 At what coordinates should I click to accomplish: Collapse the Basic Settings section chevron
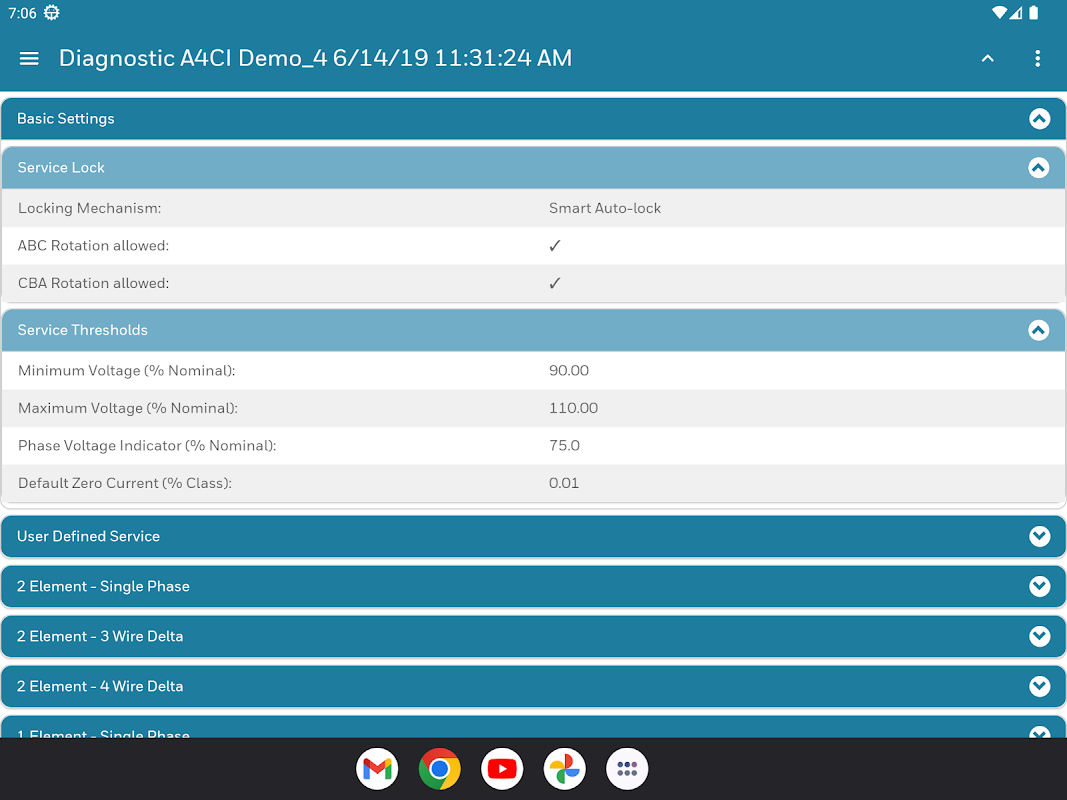[x=1039, y=119]
